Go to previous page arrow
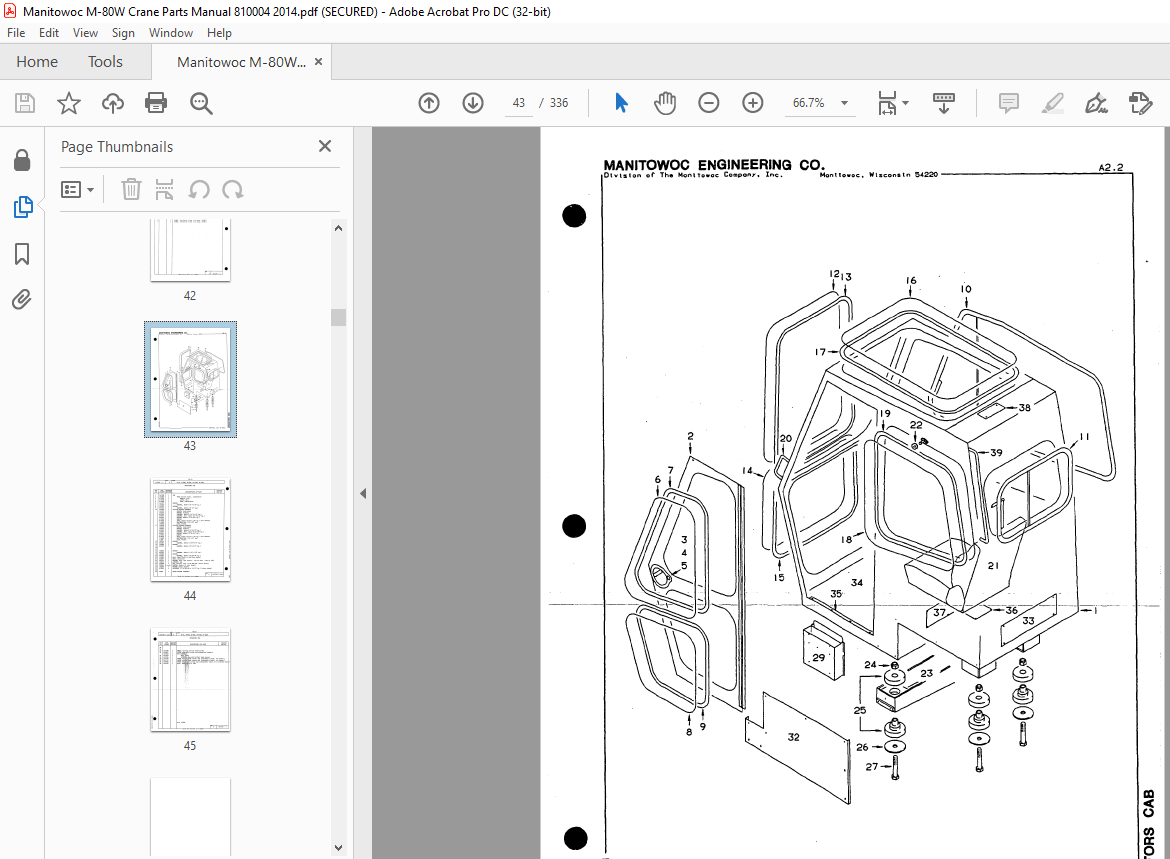Screen dimensions: 1170x859 pos(429,103)
